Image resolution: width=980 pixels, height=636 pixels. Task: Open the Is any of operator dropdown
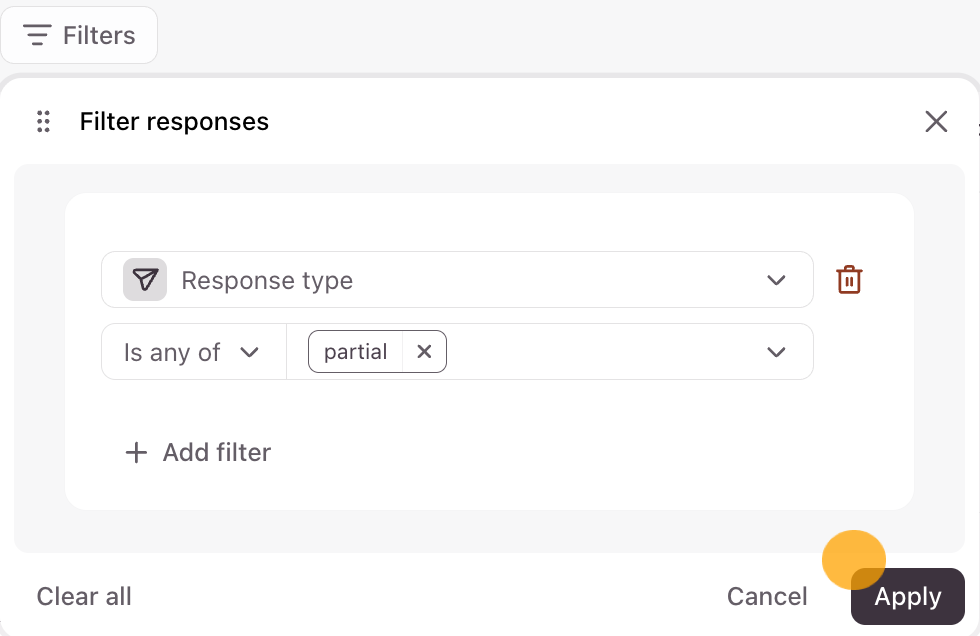tap(192, 352)
